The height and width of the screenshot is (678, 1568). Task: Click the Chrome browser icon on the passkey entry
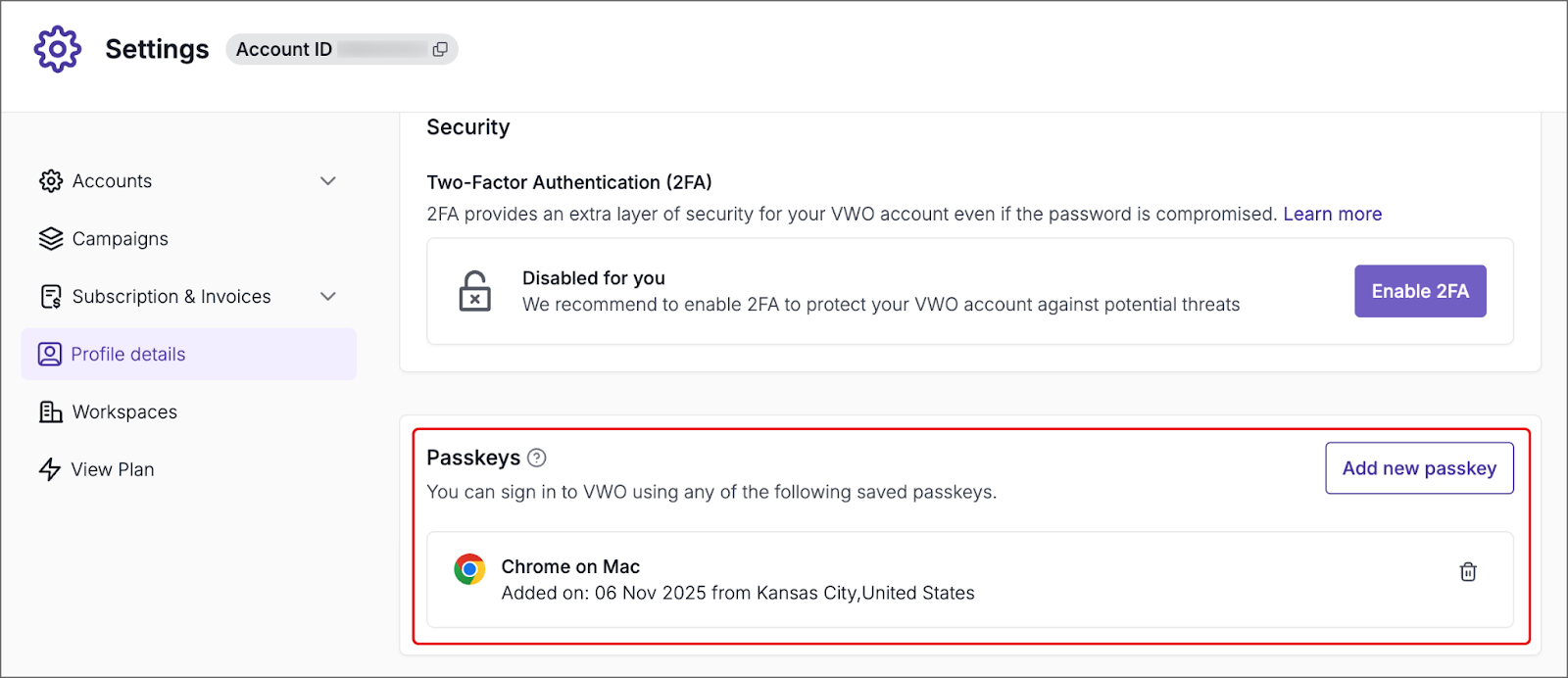point(469,568)
